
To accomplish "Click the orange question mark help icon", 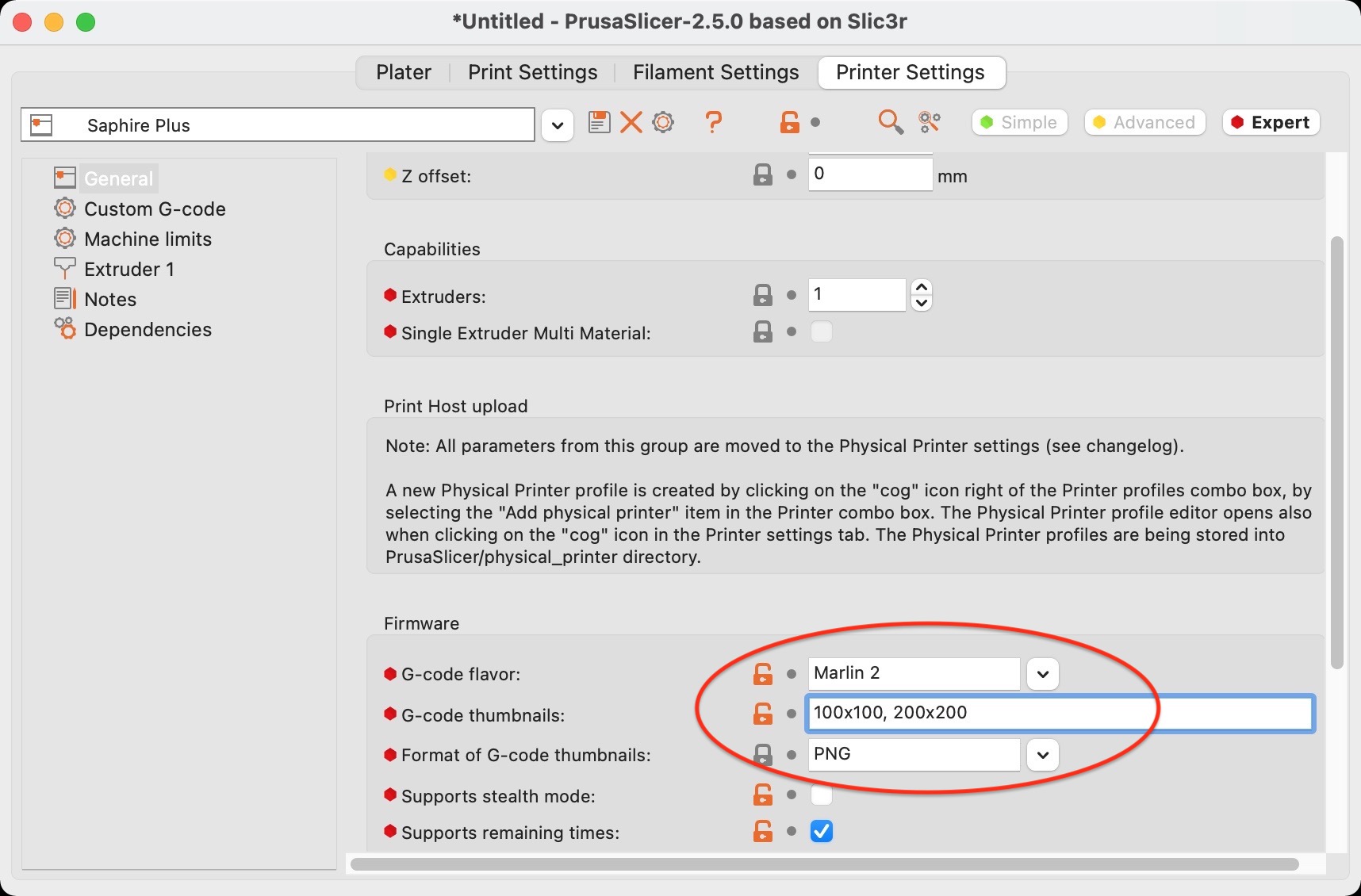I will coord(713,122).
